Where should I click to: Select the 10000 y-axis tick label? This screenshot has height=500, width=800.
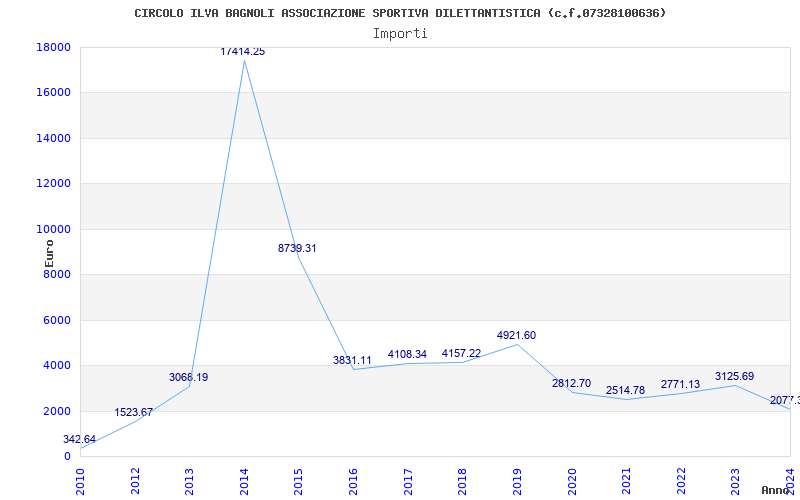(53, 229)
